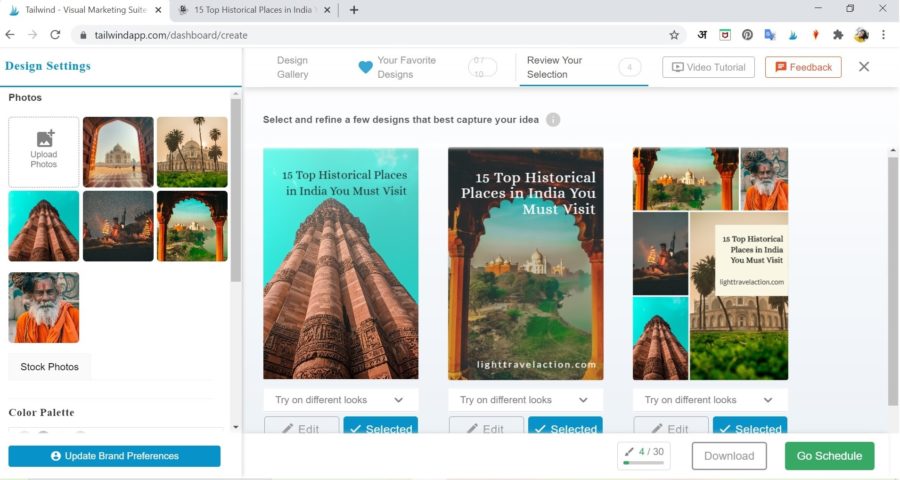Select the night river lights photo
Screen dimensions: 900x480
point(118,226)
